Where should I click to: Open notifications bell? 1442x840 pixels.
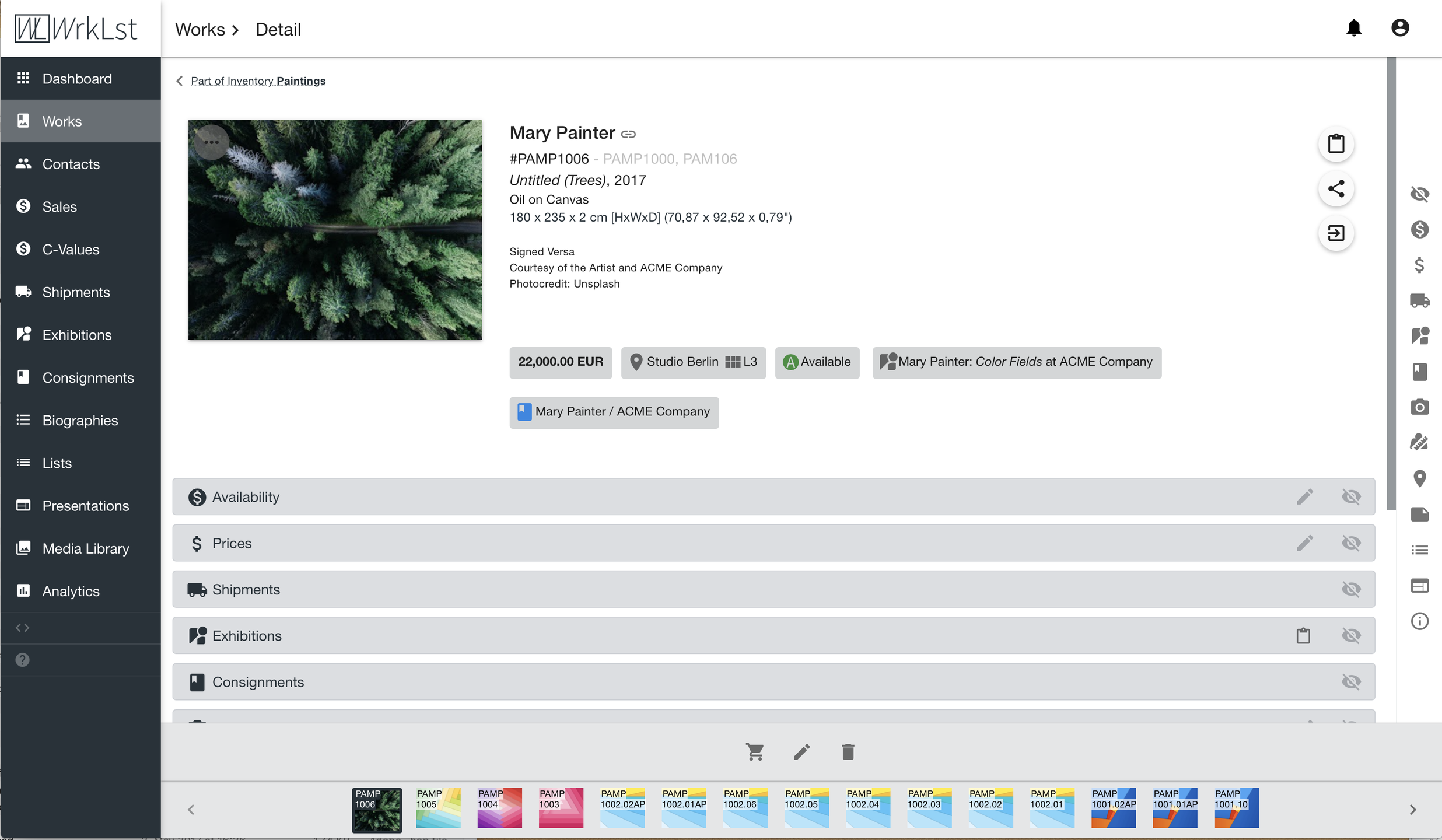1353,28
